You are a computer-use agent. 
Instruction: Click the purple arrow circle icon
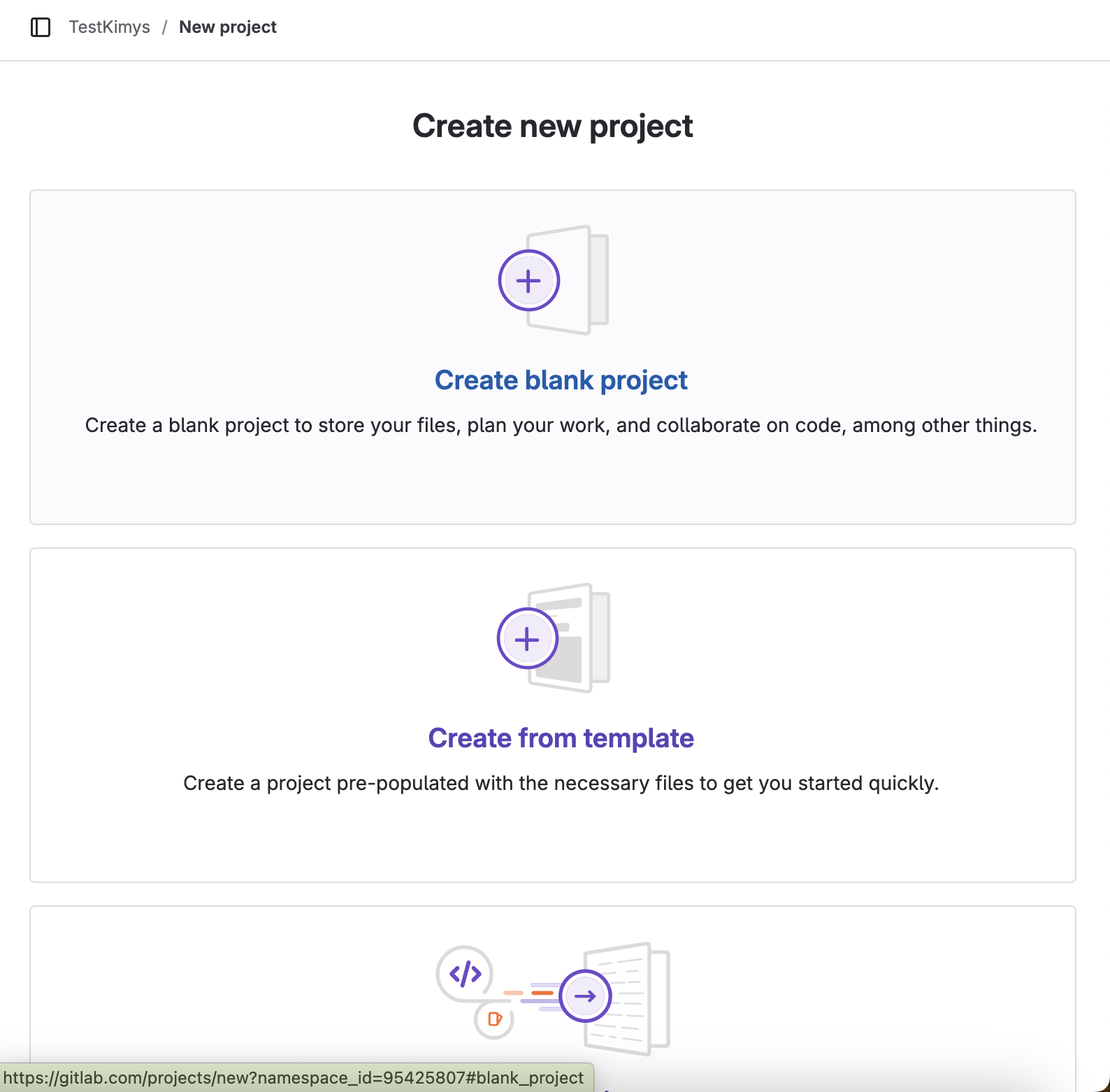585,996
